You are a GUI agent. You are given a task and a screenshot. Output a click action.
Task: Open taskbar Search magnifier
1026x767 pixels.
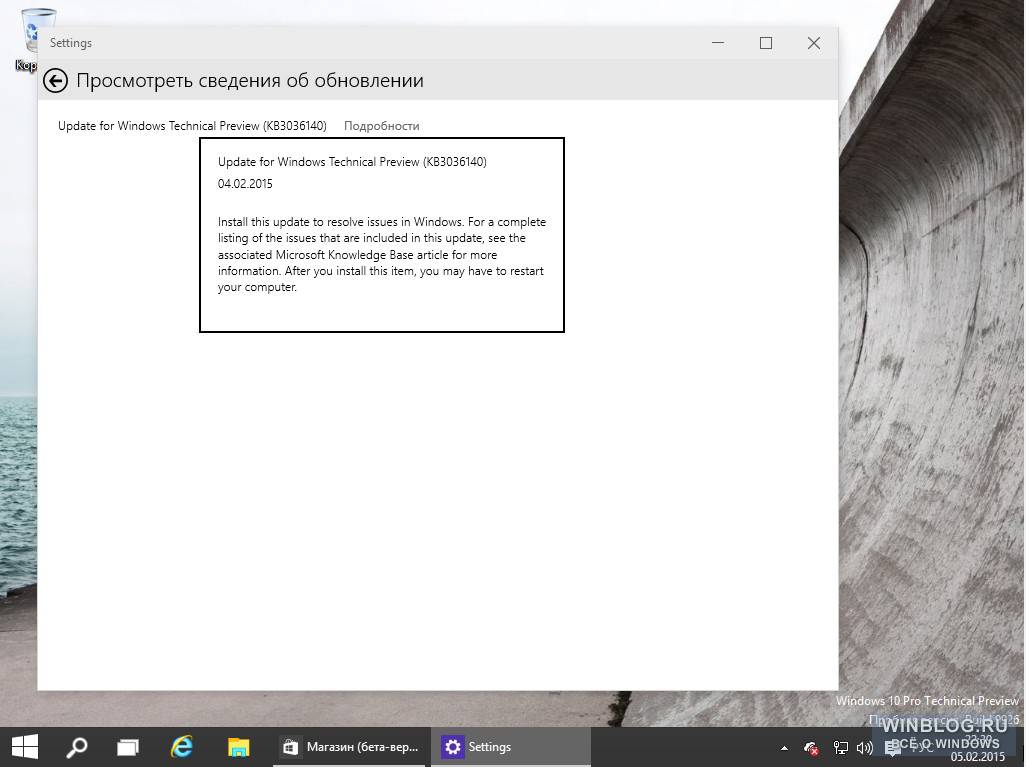pos(77,747)
